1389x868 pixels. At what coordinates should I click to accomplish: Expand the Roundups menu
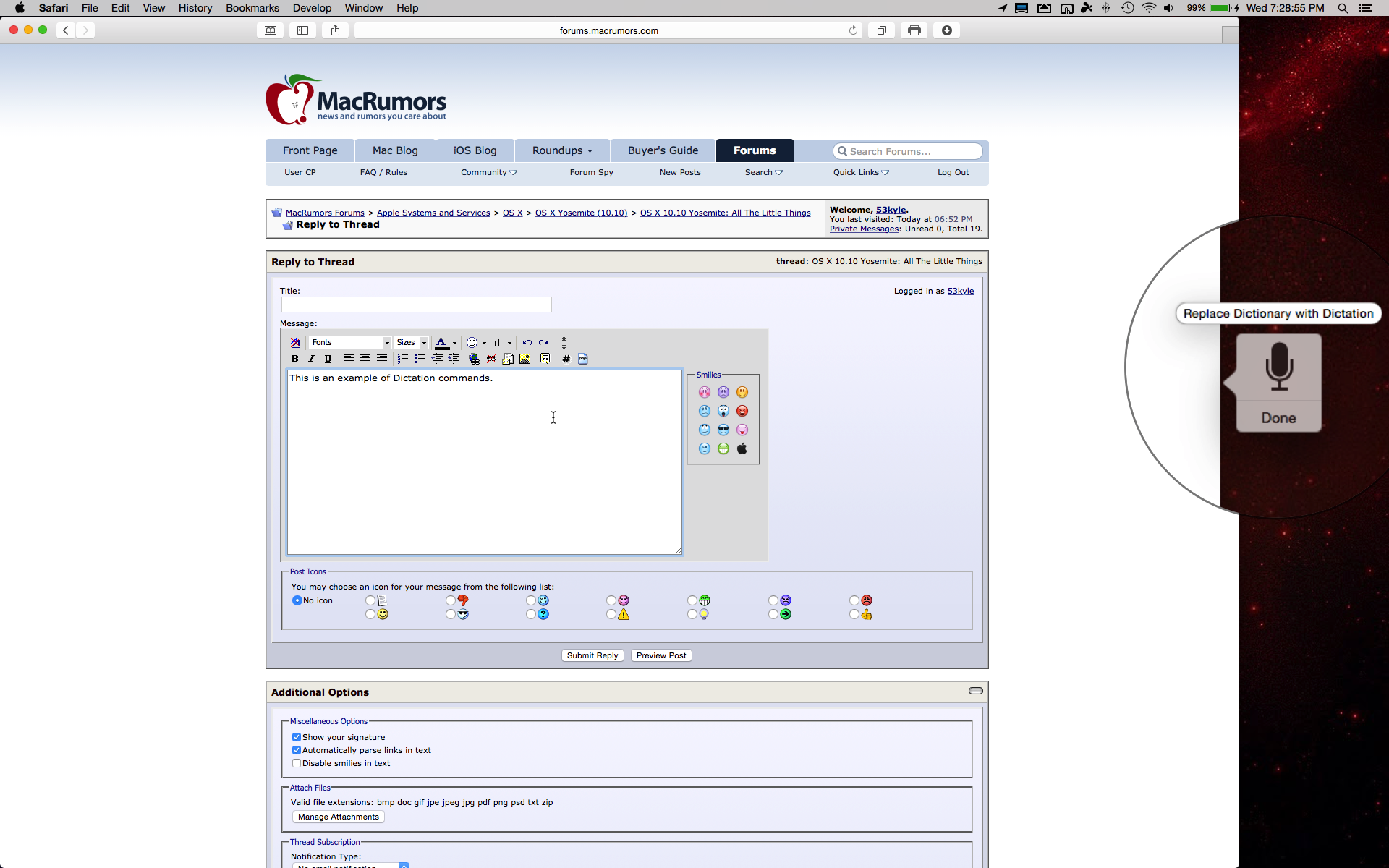[x=562, y=150]
